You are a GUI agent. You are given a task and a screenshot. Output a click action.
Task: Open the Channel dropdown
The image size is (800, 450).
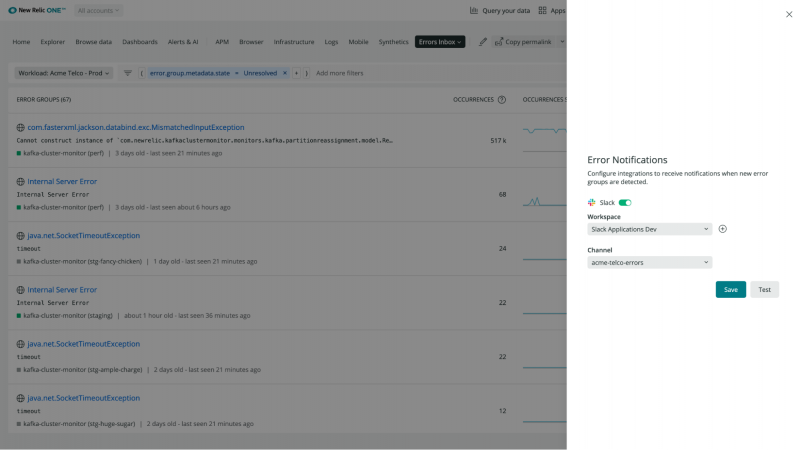tap(649, 262)
